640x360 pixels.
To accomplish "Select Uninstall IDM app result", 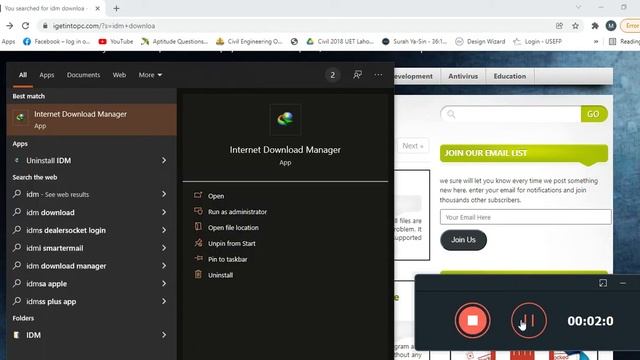I will click(49, 160).
